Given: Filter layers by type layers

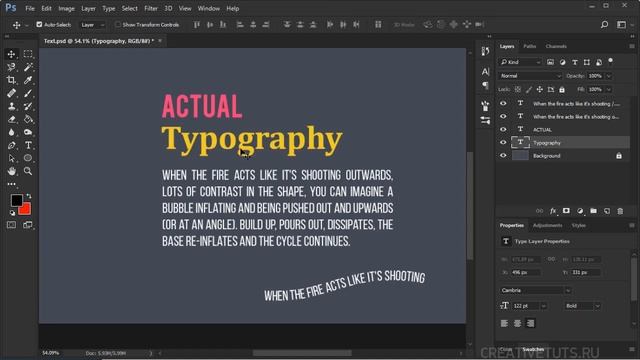Looking at the screenshot, I should 575,62.
